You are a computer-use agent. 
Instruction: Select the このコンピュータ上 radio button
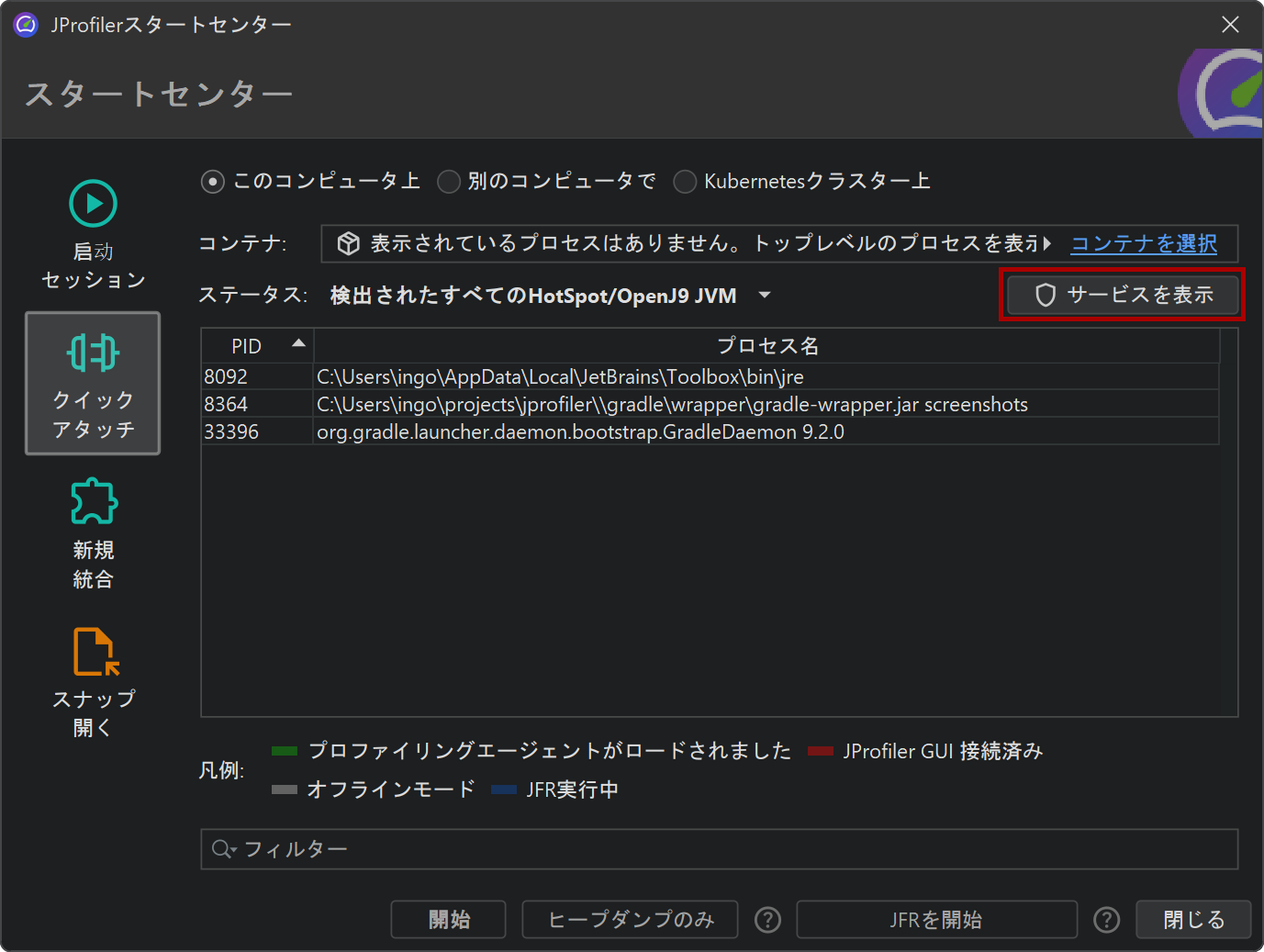213,182
